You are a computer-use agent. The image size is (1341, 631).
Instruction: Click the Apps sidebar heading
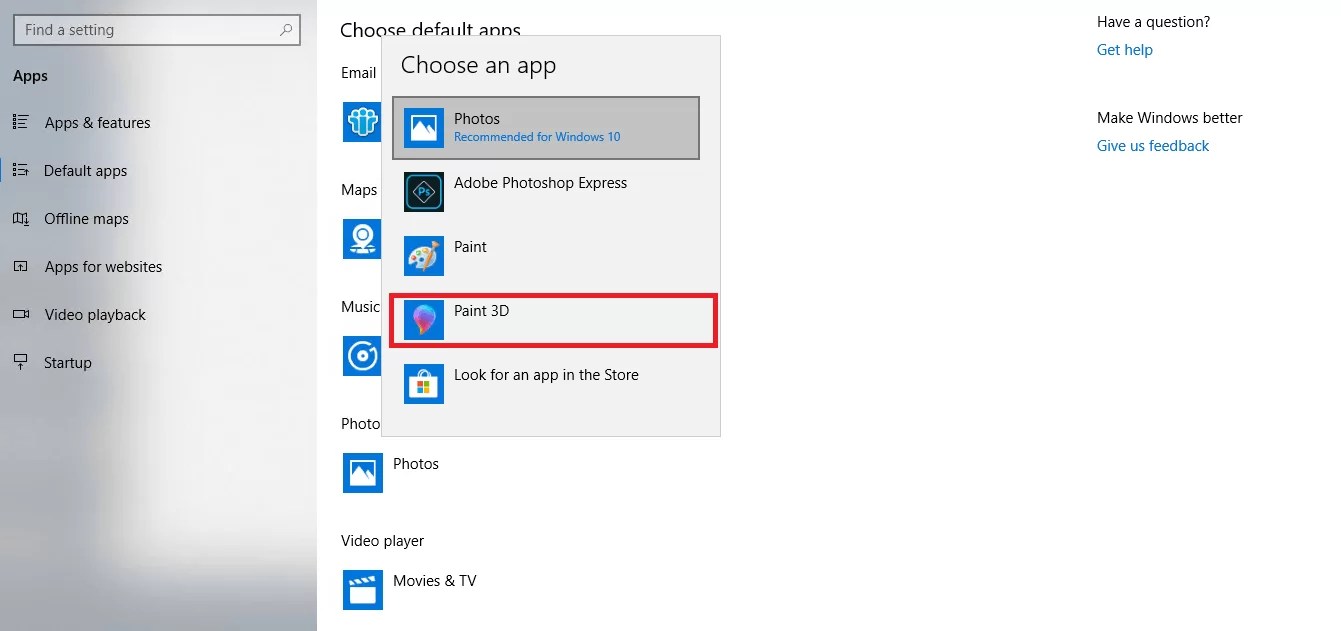(x=30, y=75)
